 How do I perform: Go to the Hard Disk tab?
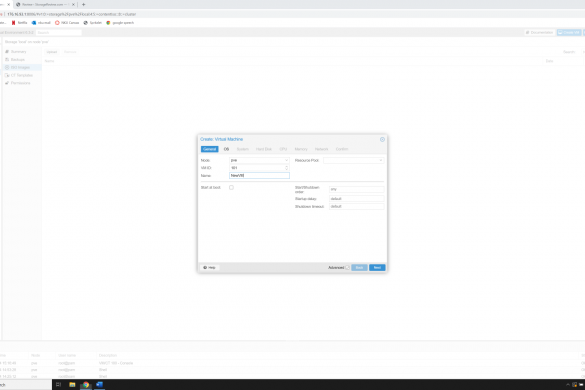[x=264, y=149]
